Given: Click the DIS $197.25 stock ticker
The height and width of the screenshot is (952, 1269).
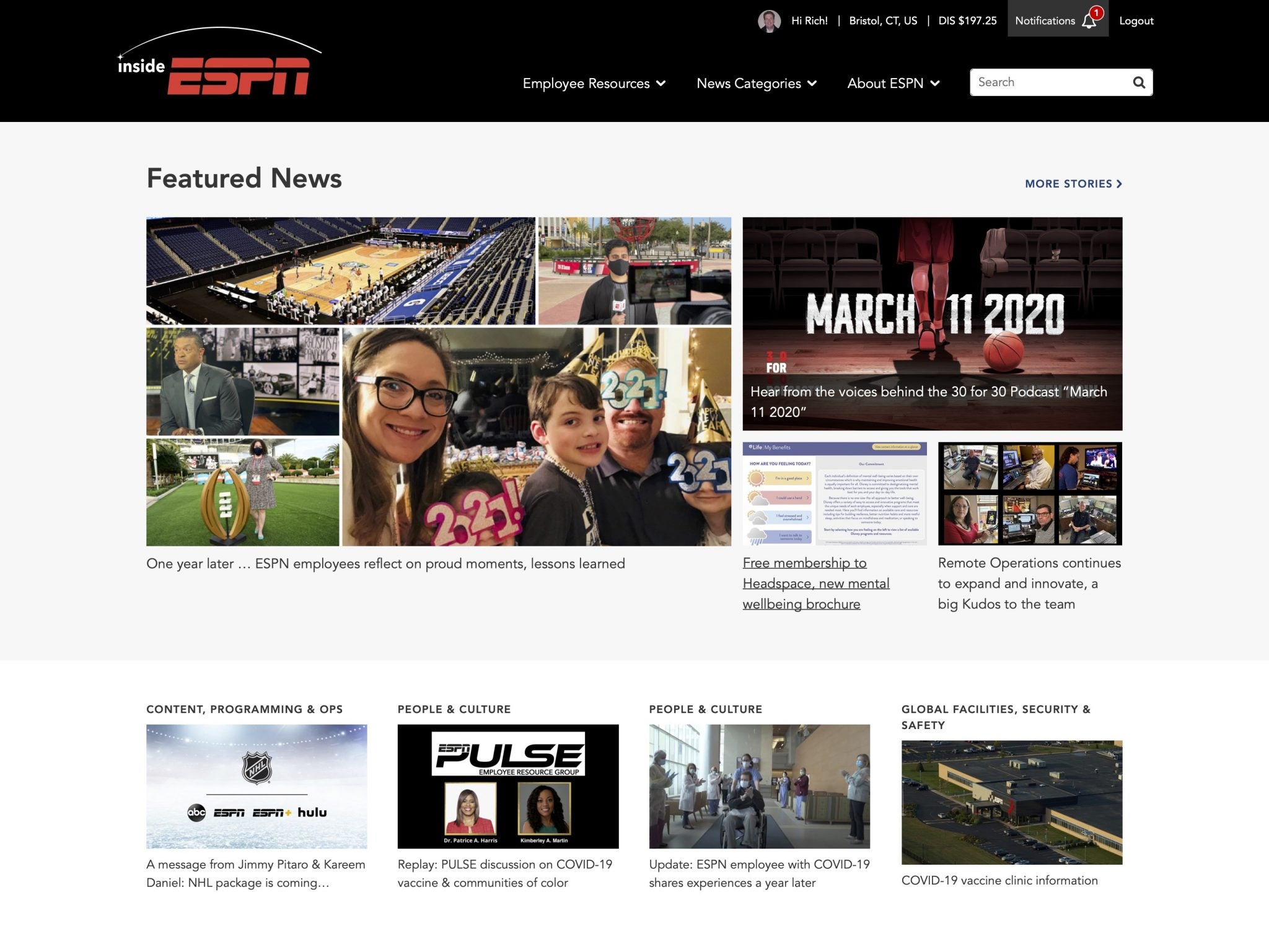Looking at the screenshot, I should coord(967,20).
